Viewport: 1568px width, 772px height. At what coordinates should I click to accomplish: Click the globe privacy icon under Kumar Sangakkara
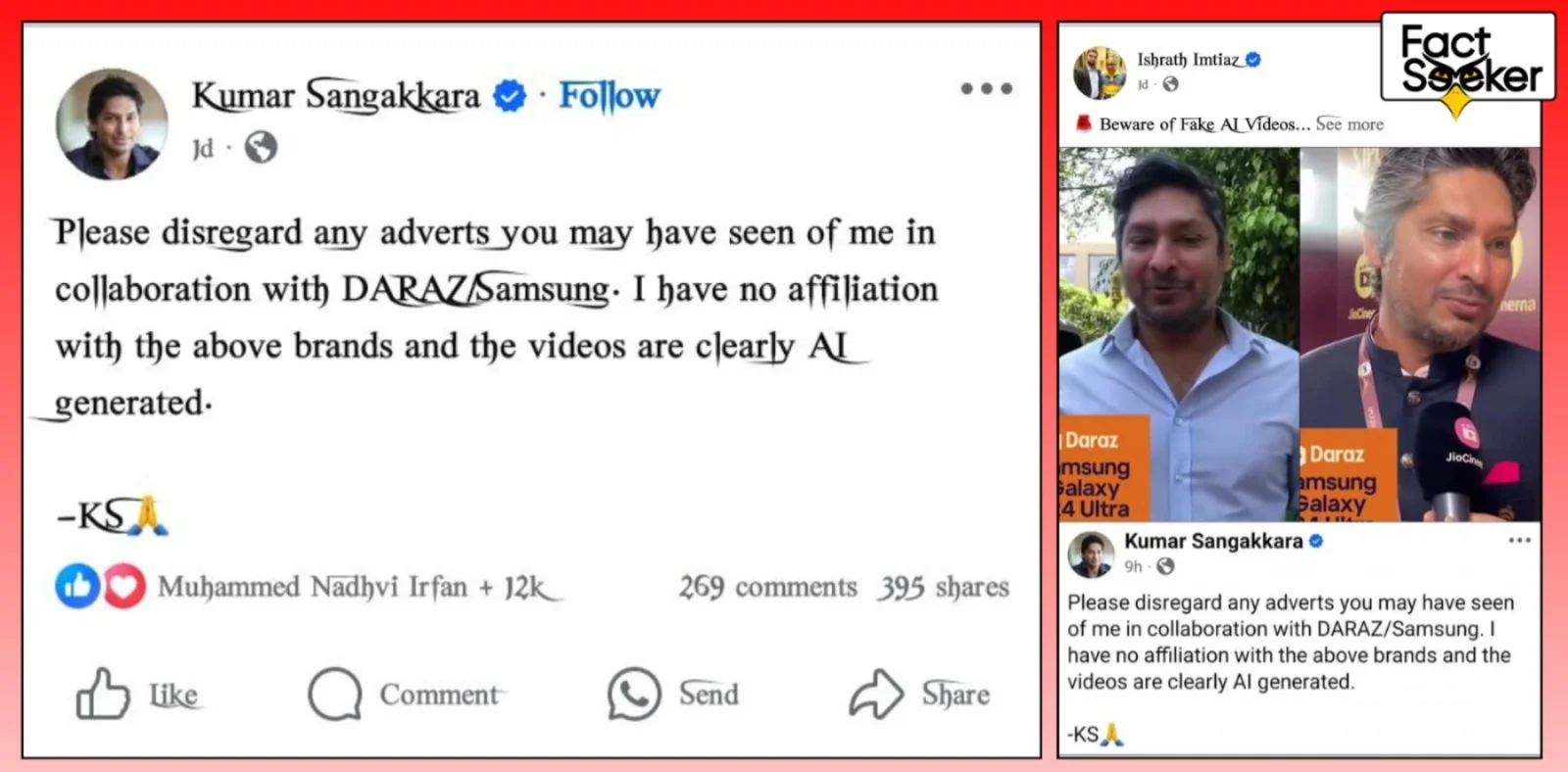click(261, 148)
